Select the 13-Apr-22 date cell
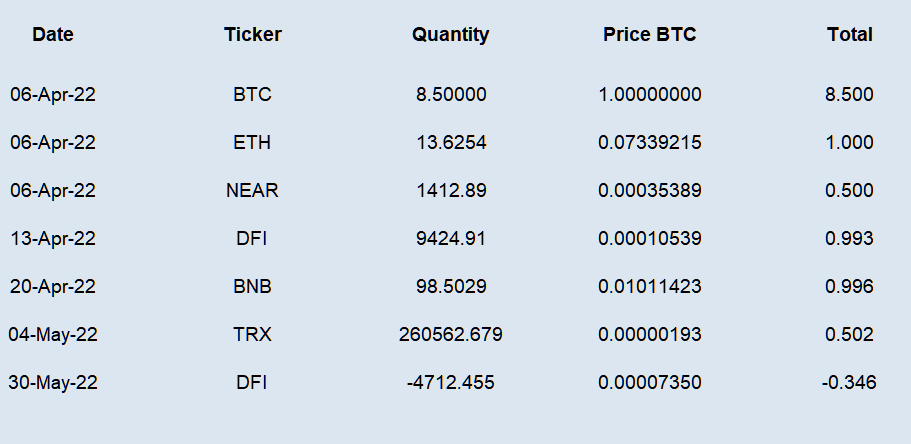 (x=53, y=239)
